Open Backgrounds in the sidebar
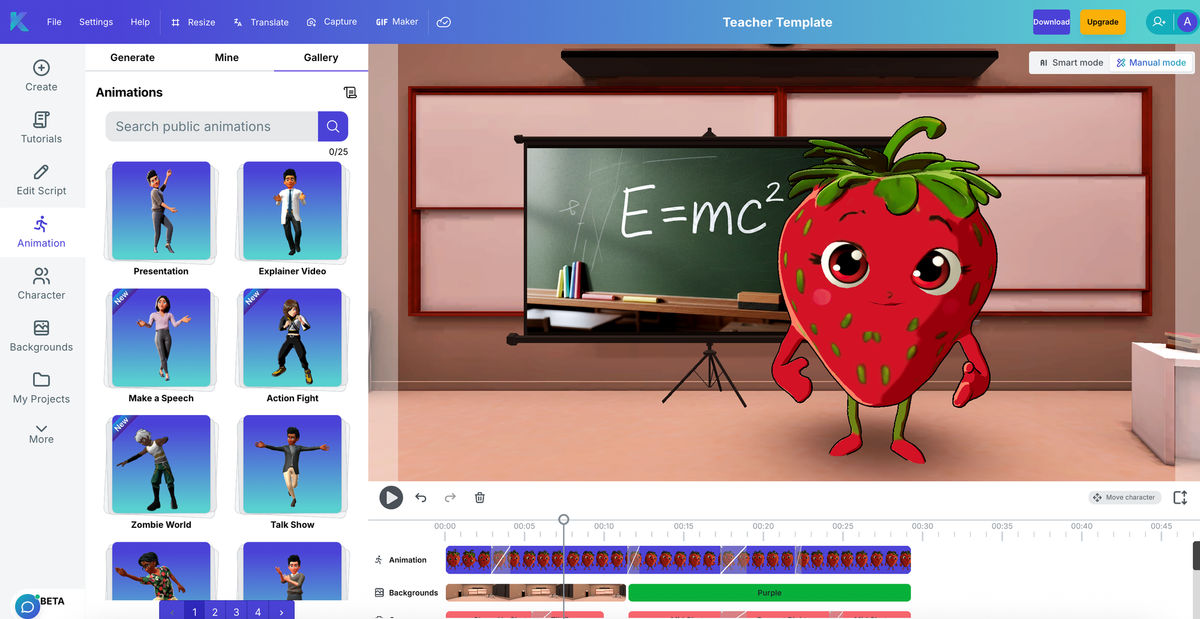 click(41, 336)
